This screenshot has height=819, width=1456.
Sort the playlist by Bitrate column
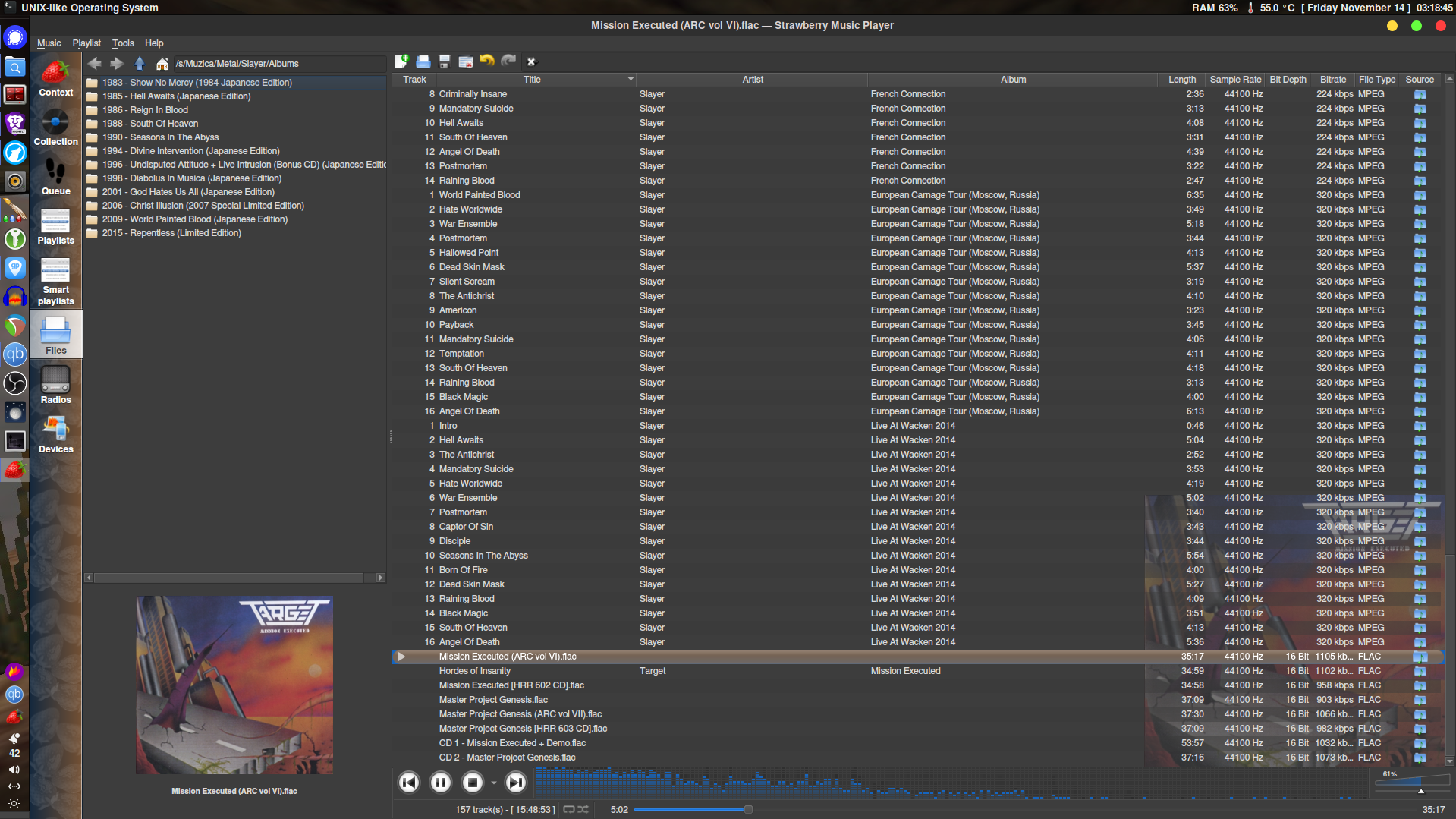(x=1333, y=80)
